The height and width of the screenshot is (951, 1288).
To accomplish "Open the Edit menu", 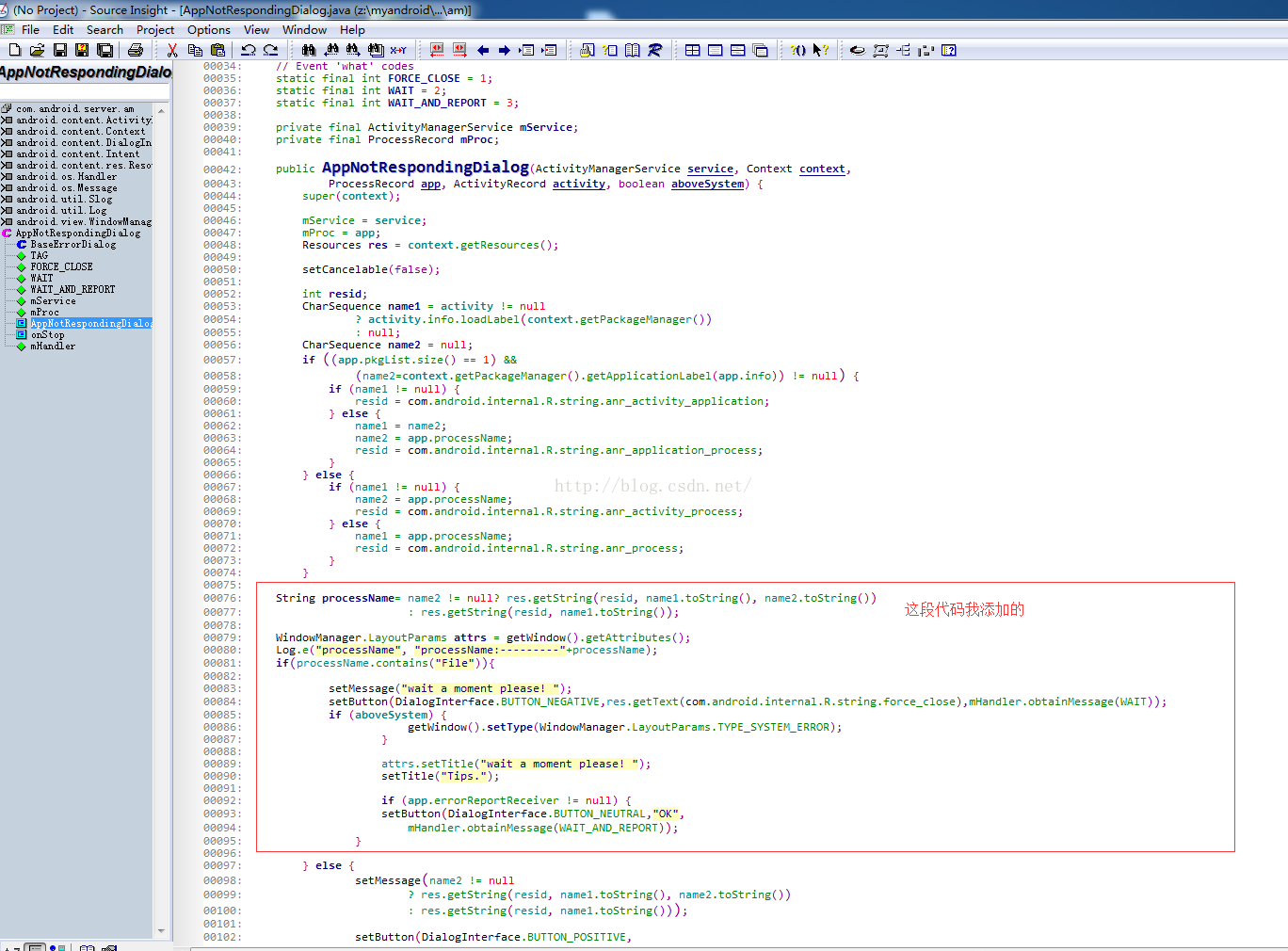I will click(x=63, y=30).
